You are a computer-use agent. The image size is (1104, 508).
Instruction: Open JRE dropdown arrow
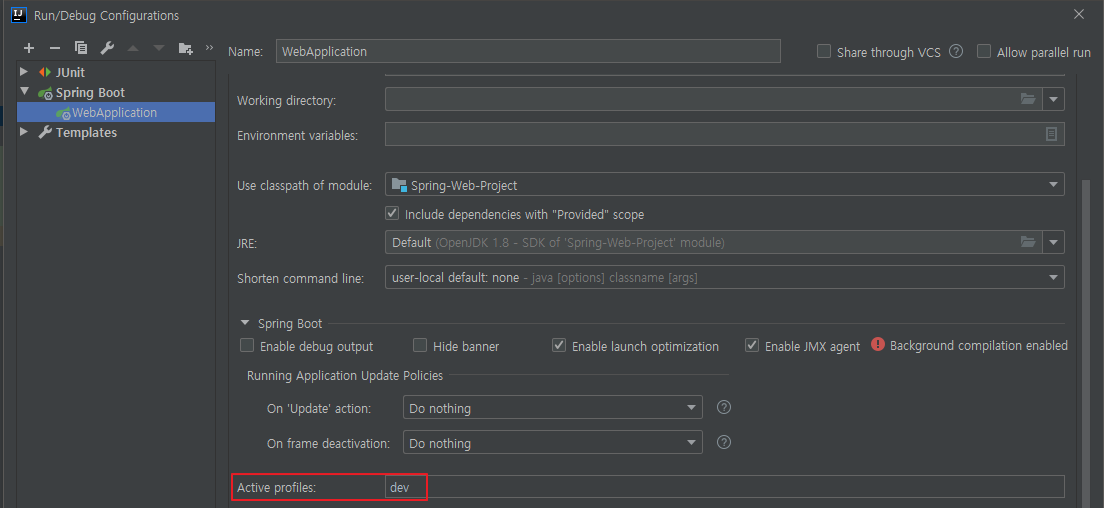tap(1053, 242)
